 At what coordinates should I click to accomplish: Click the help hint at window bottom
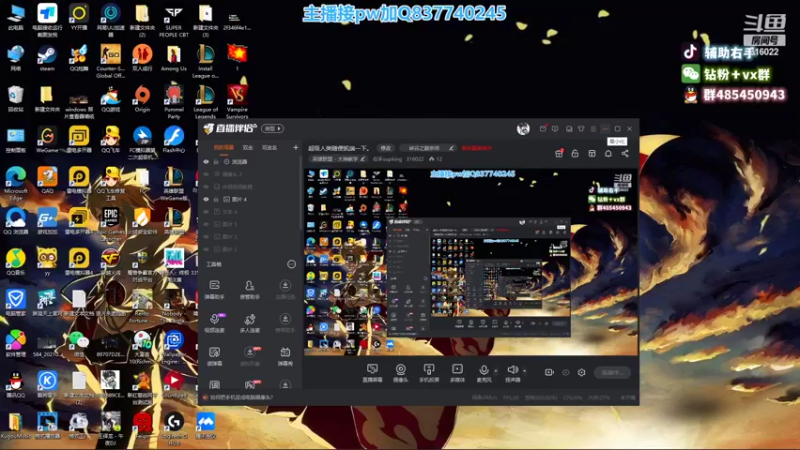238,397
